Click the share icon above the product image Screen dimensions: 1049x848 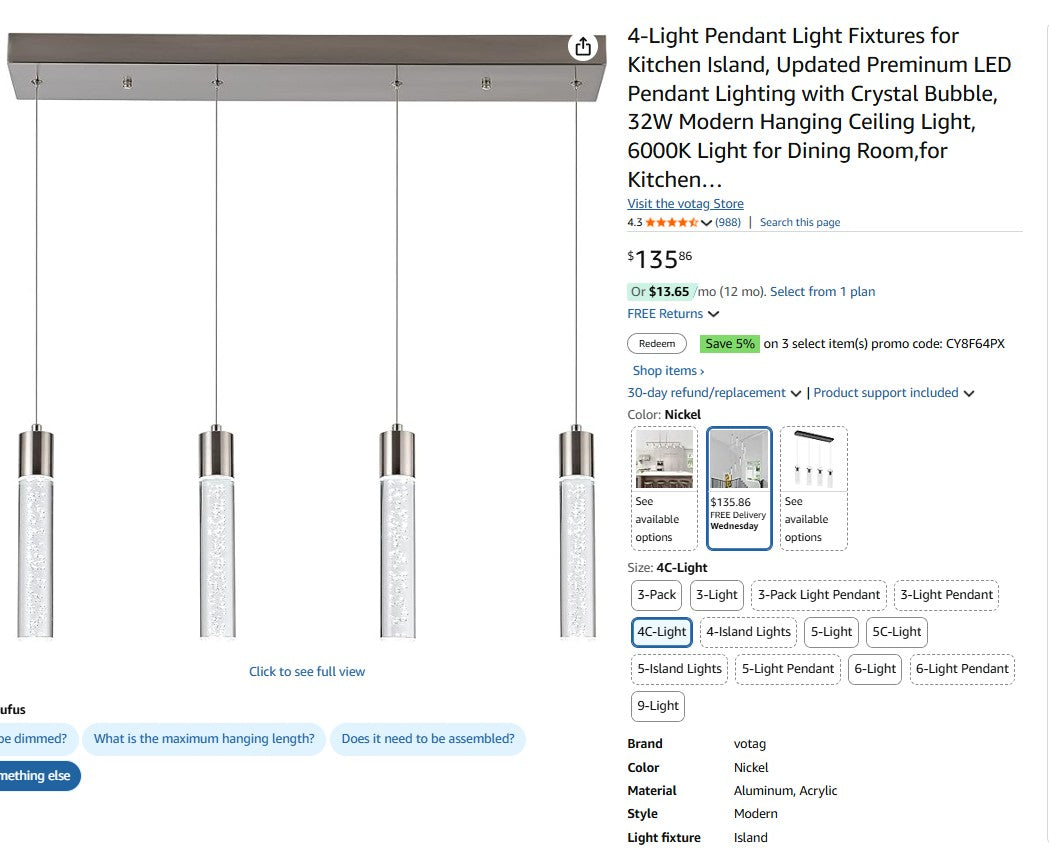tap(582, 46)
